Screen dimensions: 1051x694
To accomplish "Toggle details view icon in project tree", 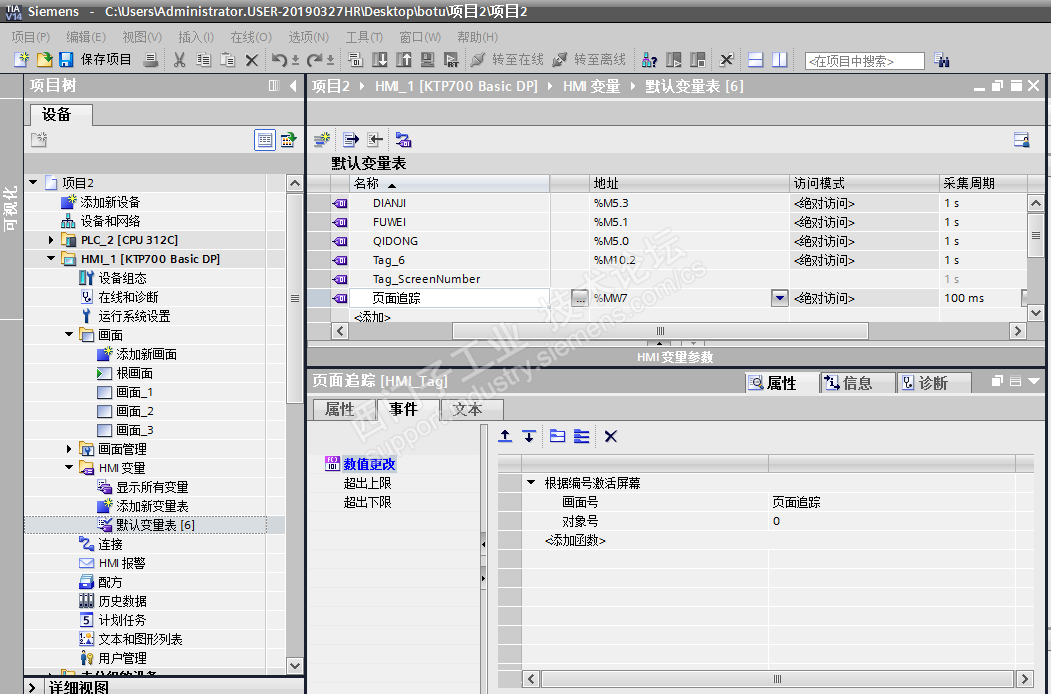I will [264, 140].
